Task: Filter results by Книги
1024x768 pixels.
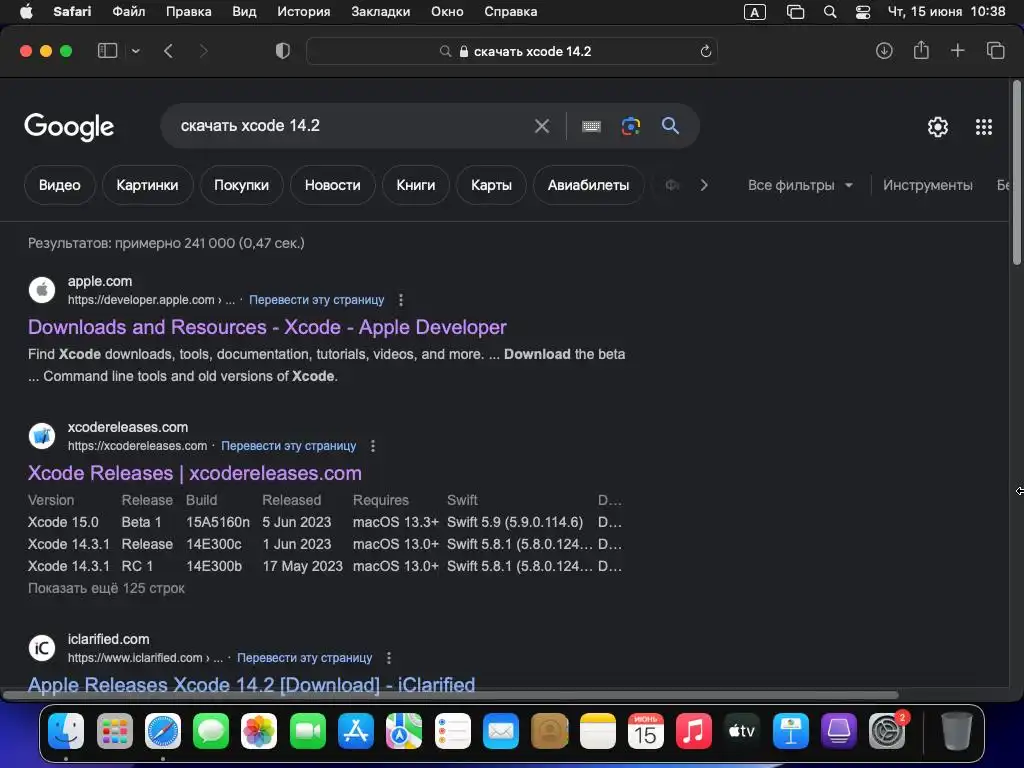Action: [x=415, y=185]
